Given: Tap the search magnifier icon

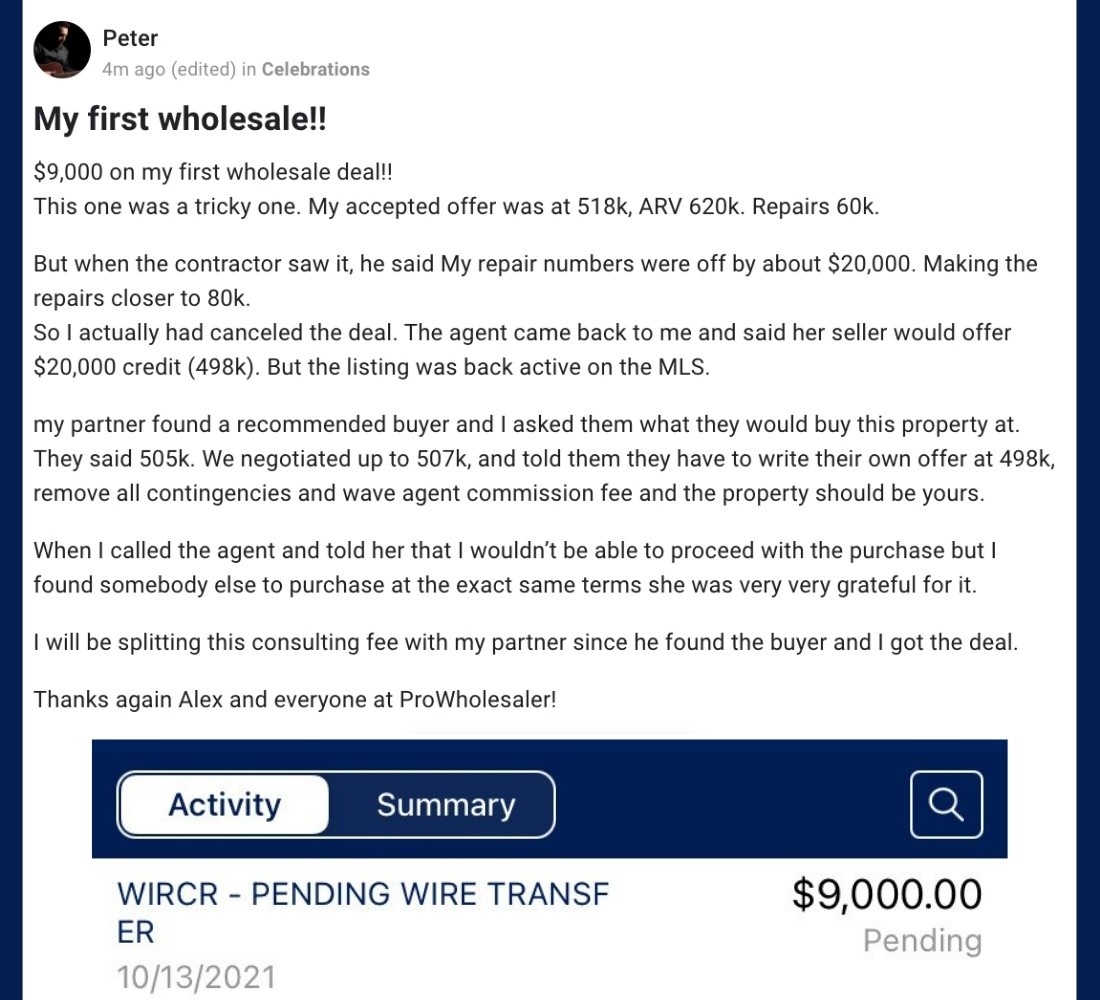Looking at the screenshot, I should [x=946, y=804].
